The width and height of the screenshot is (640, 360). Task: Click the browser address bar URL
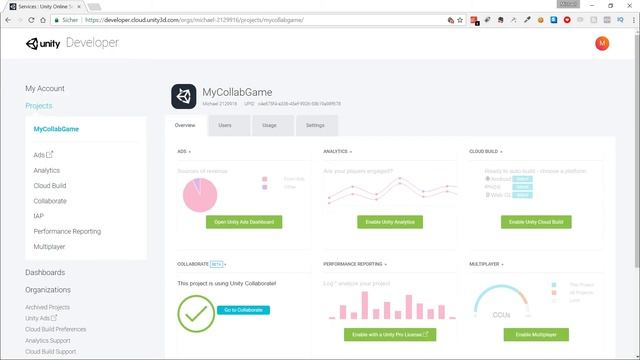click(194, 20)
